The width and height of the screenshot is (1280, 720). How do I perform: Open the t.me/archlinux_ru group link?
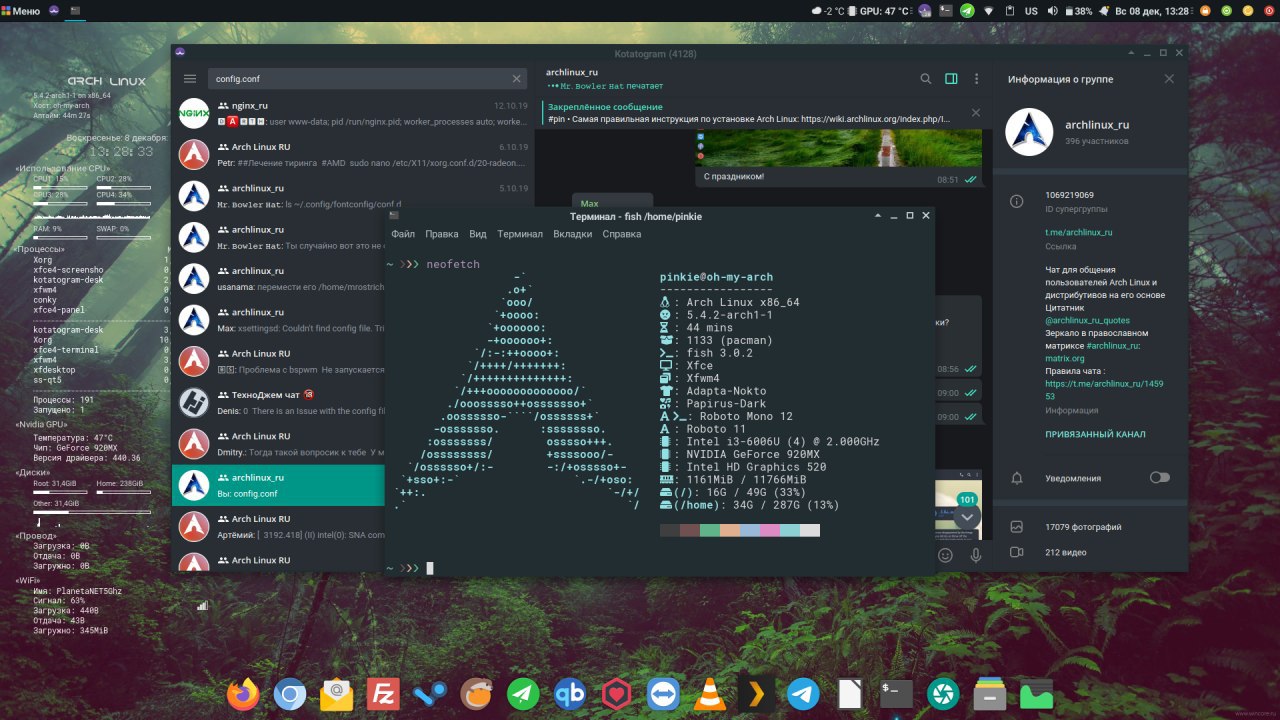(1079, 232)
